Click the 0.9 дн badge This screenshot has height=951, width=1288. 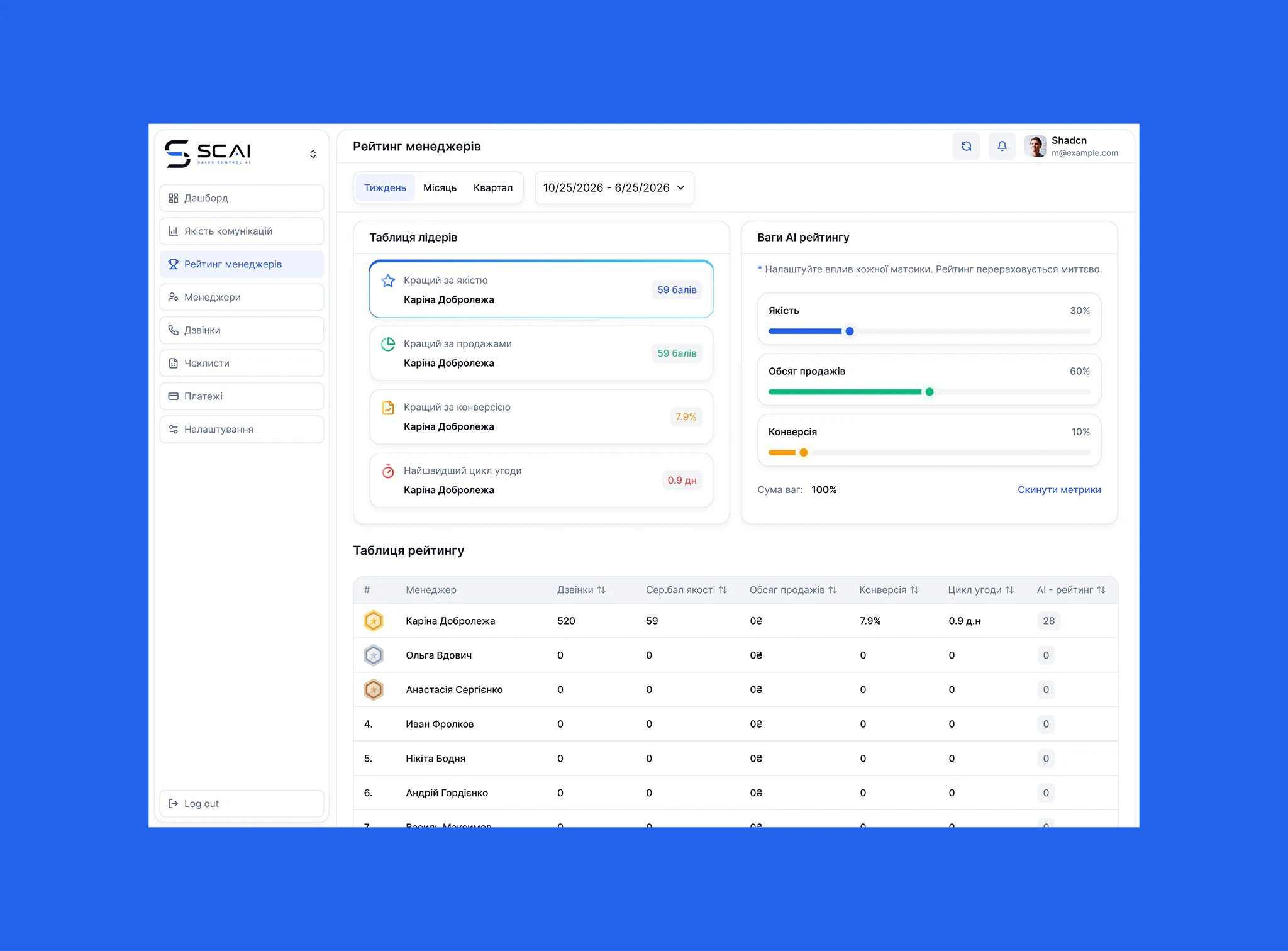682,481
